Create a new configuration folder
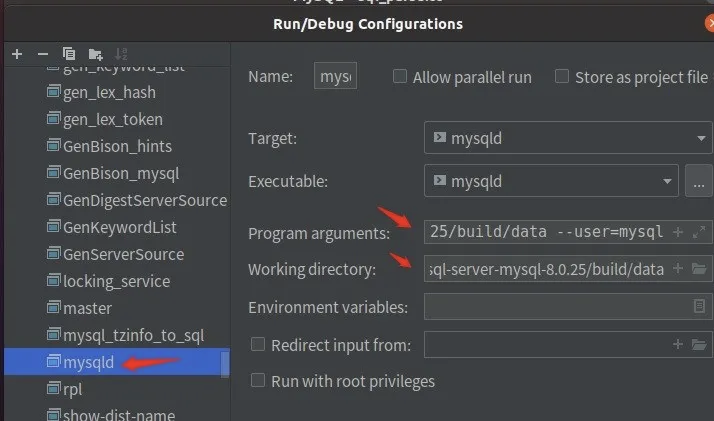Image resolution: width=714 pixels, height=421 pixels. click(x=95, y=53)
